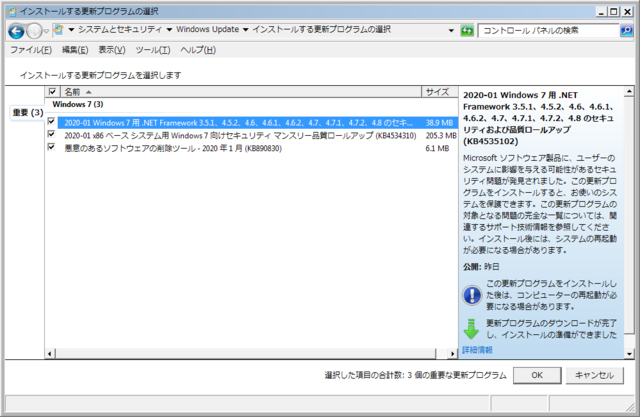The width and height of the screenshot is (640, 417).
Task: Click the blue restart-warning exclamation icon
Action: [x=472, y=295]
